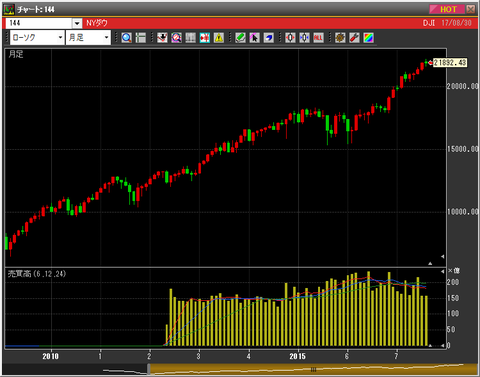Click the up triangle at volume panel bottom
This screenshot has width=480, height=377.
(x=430, y=346)
